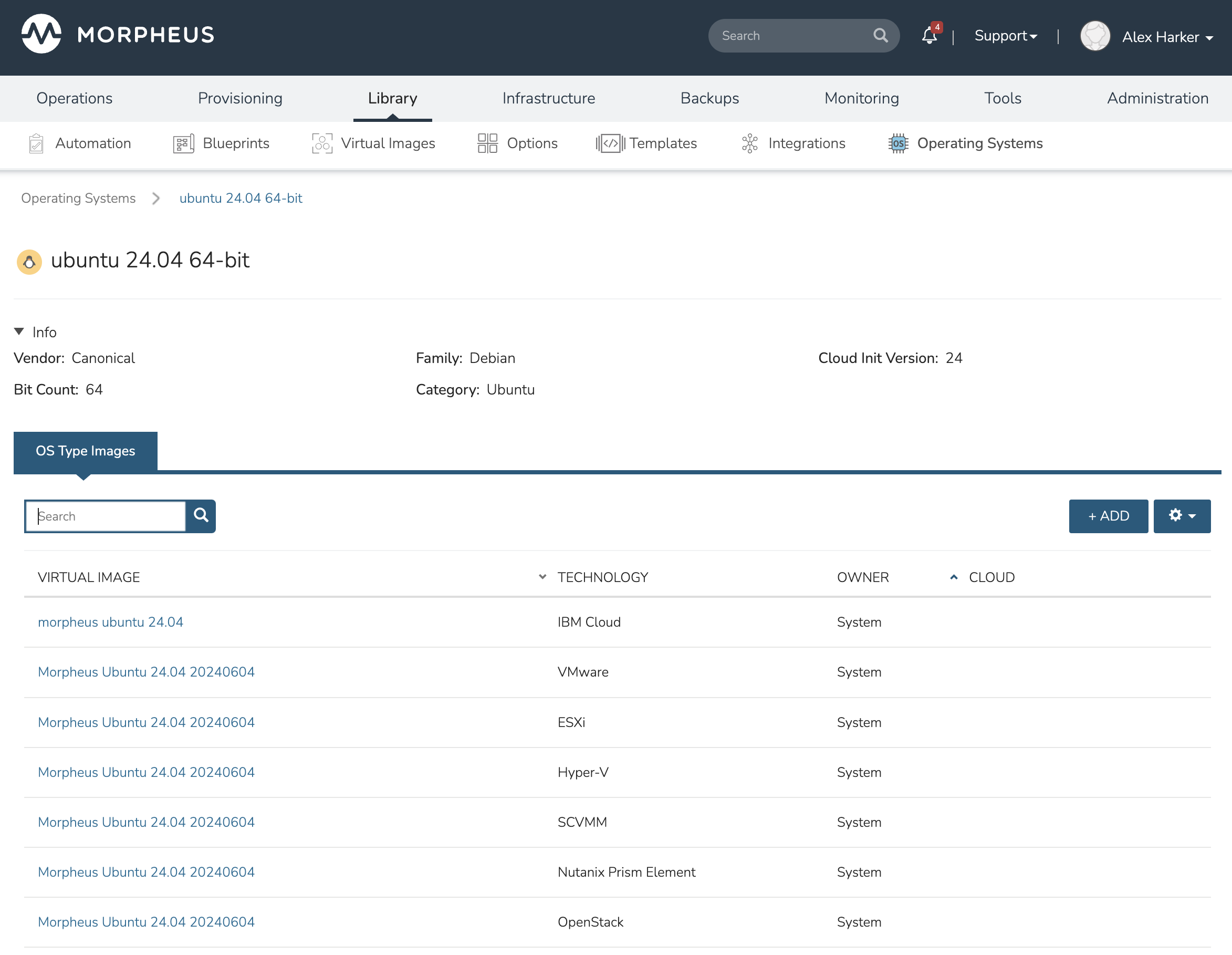Open the Support dropdown menu
The height and width of the screenshot is (955, 1232).
point(1005,36)
